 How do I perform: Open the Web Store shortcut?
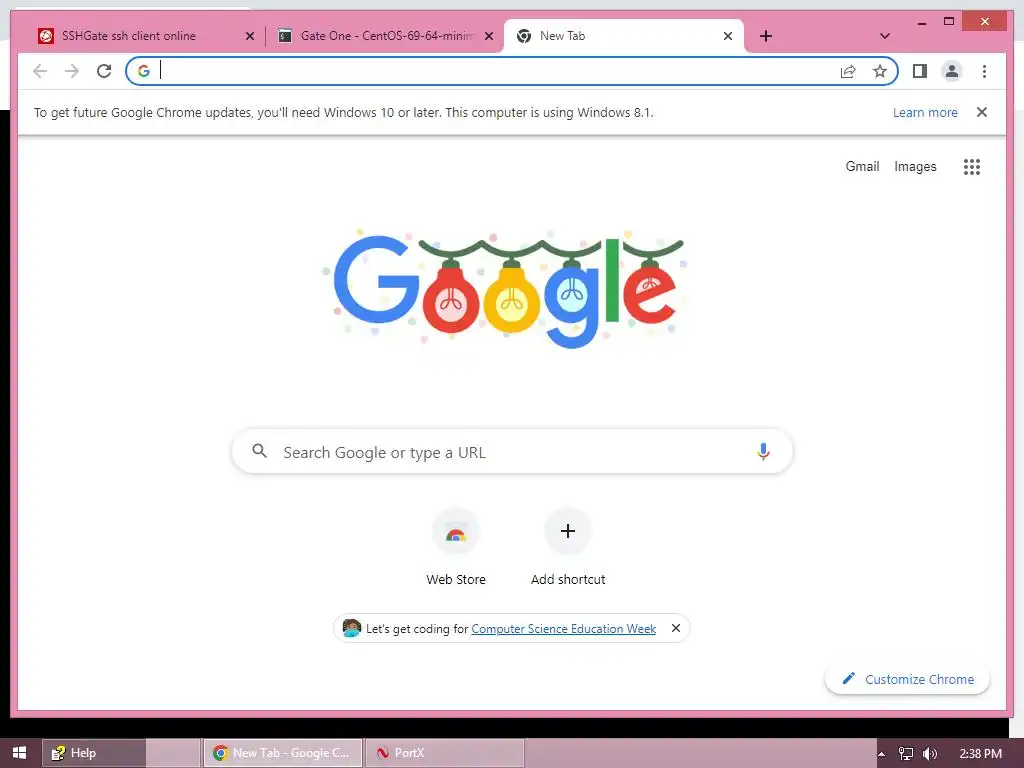[x=456, y=548]
